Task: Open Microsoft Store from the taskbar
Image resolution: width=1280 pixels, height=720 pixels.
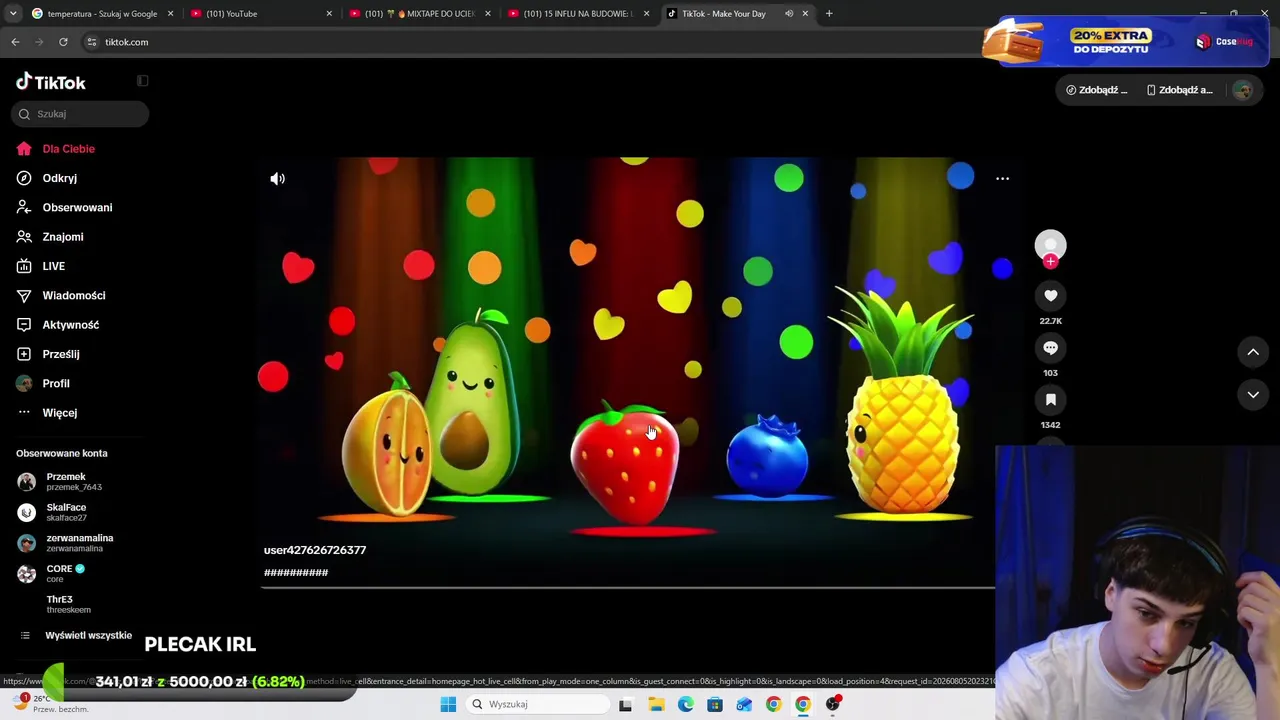Action: (714, 705)
